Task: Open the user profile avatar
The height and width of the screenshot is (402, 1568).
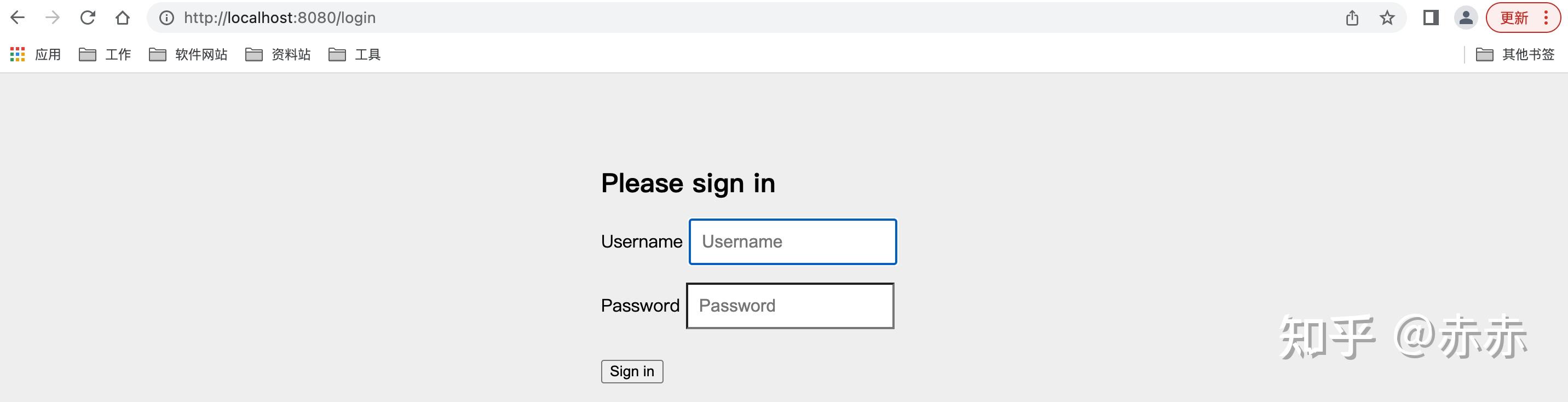Action: click(x=1466, y=18)
